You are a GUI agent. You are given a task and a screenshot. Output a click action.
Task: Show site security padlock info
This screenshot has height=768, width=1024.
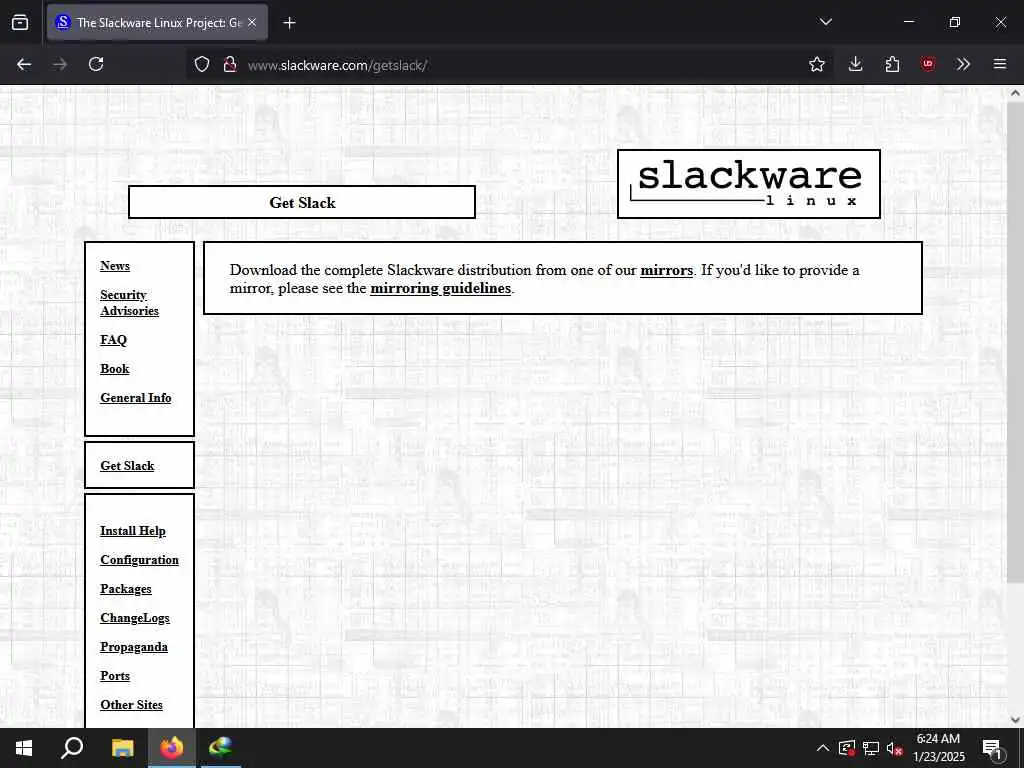pos(229,65)
